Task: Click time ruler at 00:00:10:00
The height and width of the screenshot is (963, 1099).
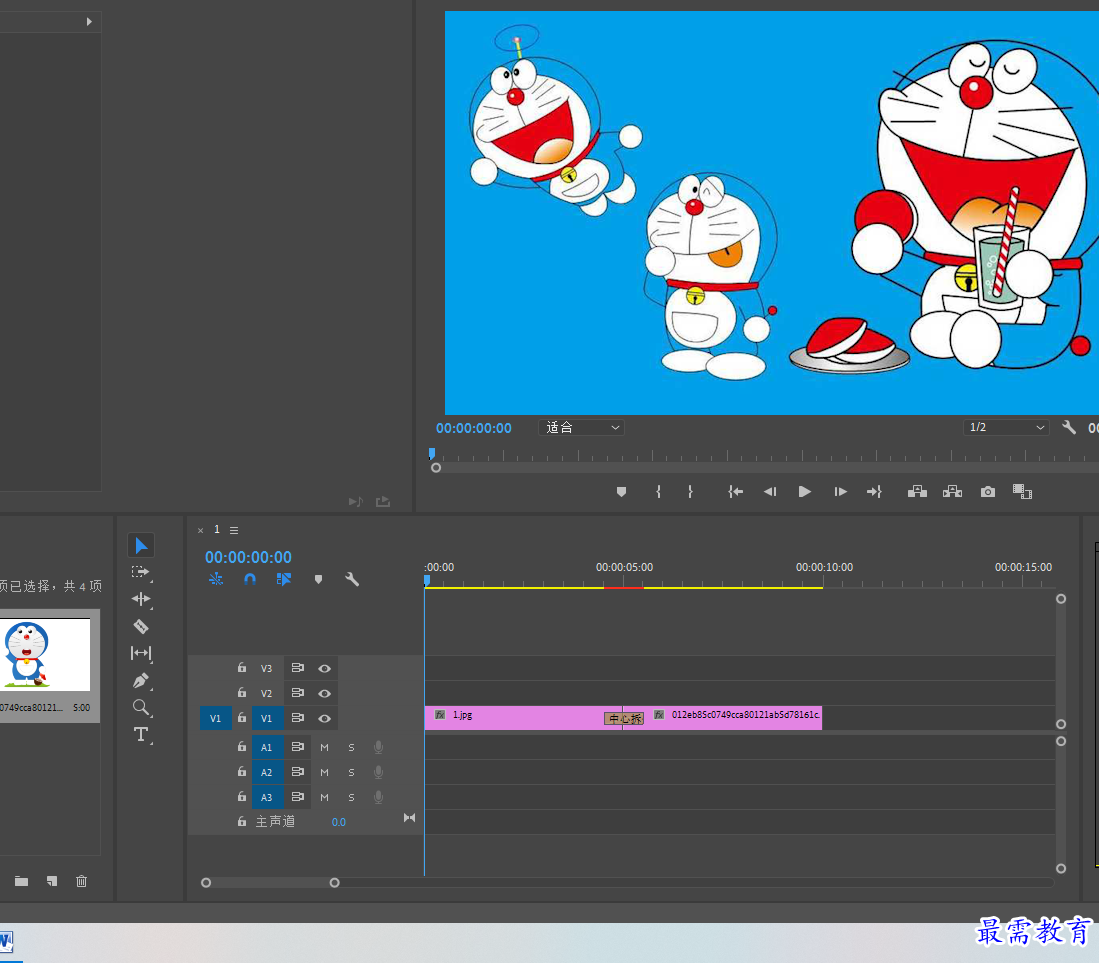Action: tap(824, 567)
